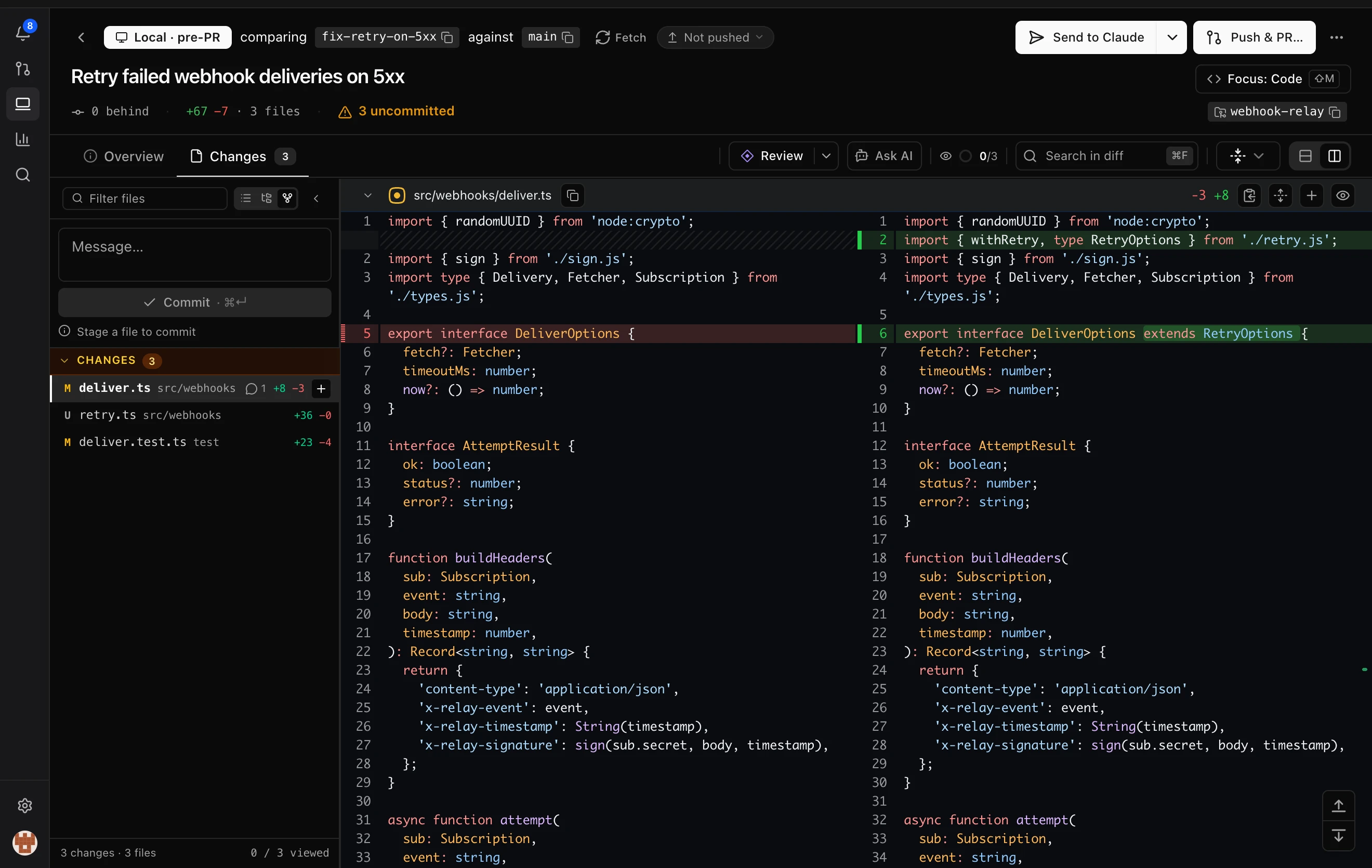Copy the src/webhooks/deliver.ts file path
This screenshot has height=868, width=1372.
[573, 195]
